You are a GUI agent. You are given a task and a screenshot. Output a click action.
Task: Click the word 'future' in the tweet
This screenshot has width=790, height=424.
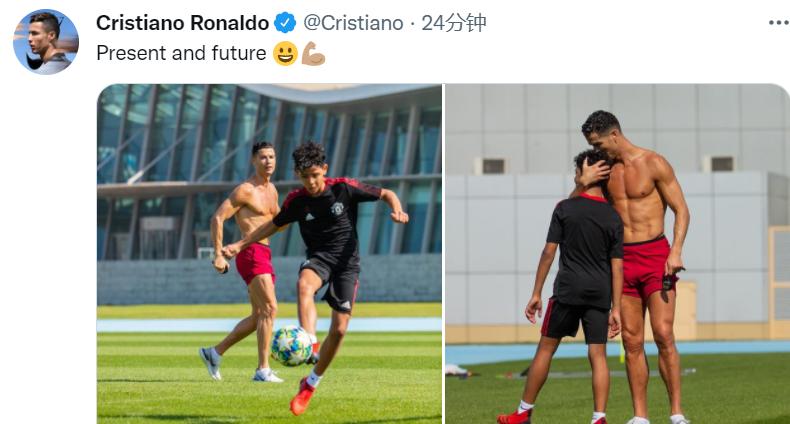click(x=239, y=53)
